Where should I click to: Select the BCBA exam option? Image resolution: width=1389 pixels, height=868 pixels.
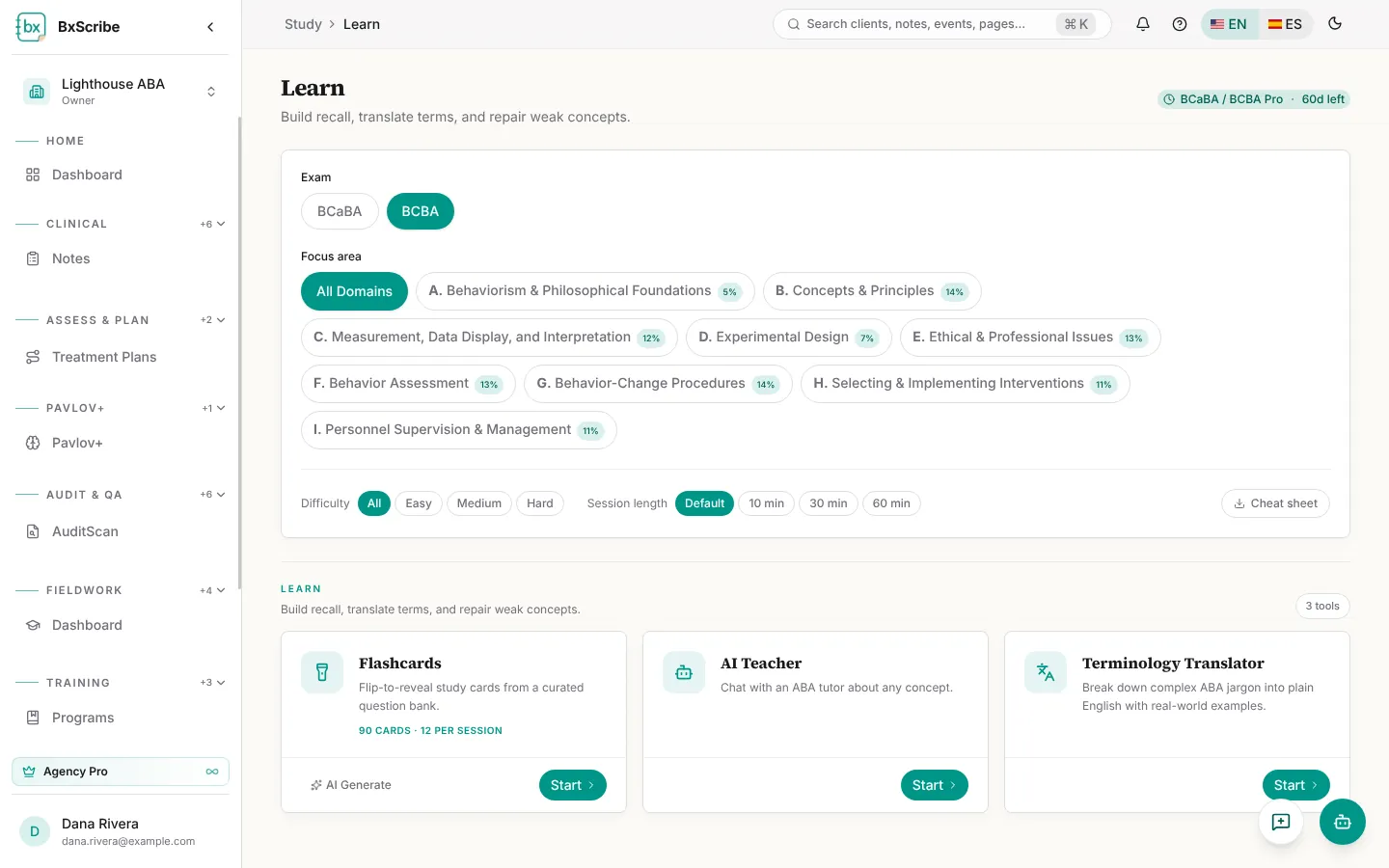(421, 211)
